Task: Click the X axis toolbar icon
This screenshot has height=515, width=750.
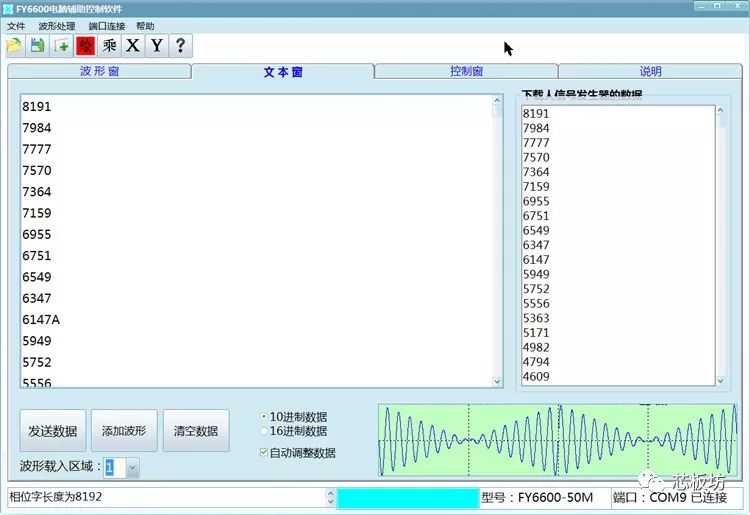Action: [133, 46]
